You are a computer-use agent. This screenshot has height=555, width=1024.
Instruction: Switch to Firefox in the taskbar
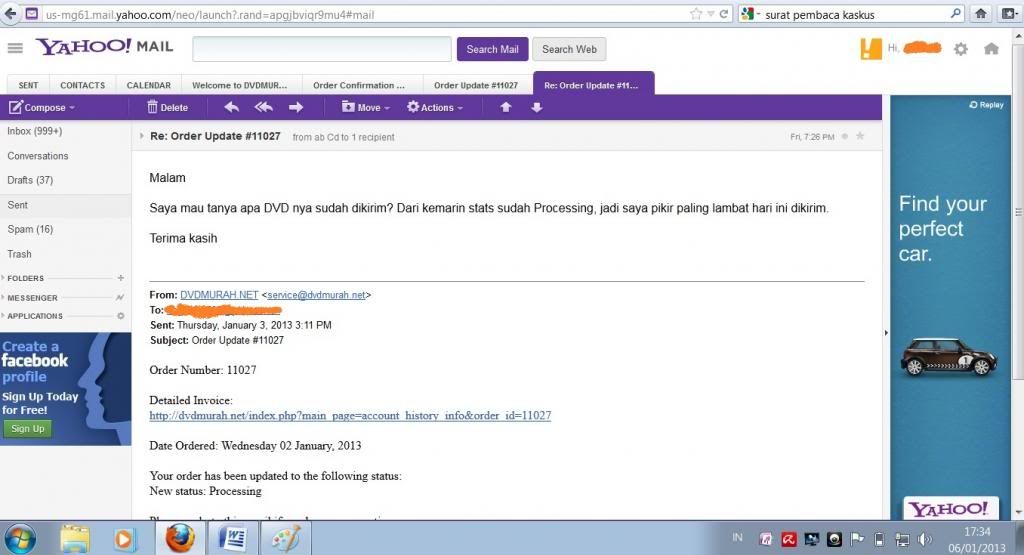[x=180, y=539]
